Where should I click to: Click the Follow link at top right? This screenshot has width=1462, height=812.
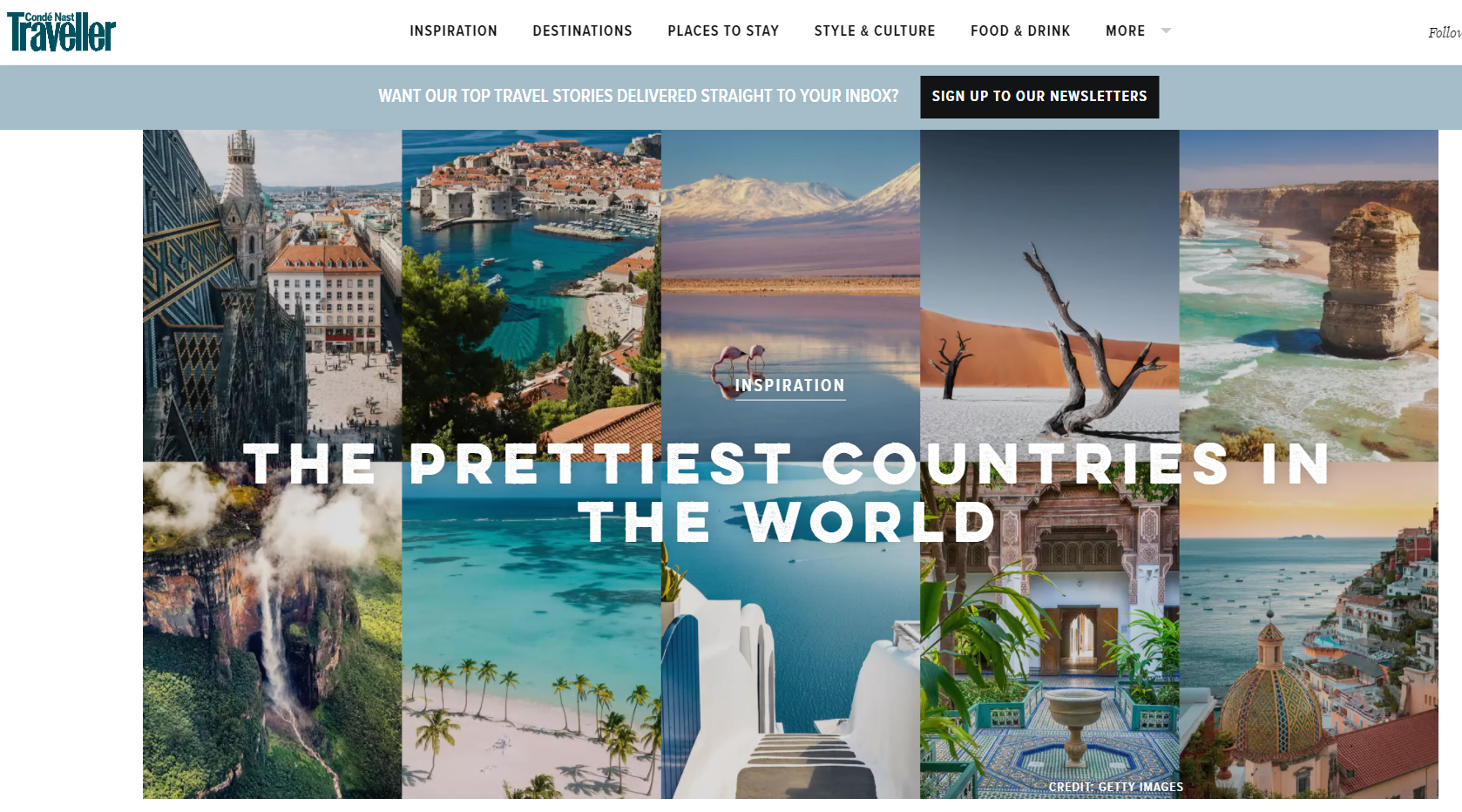click(1445, 33)
